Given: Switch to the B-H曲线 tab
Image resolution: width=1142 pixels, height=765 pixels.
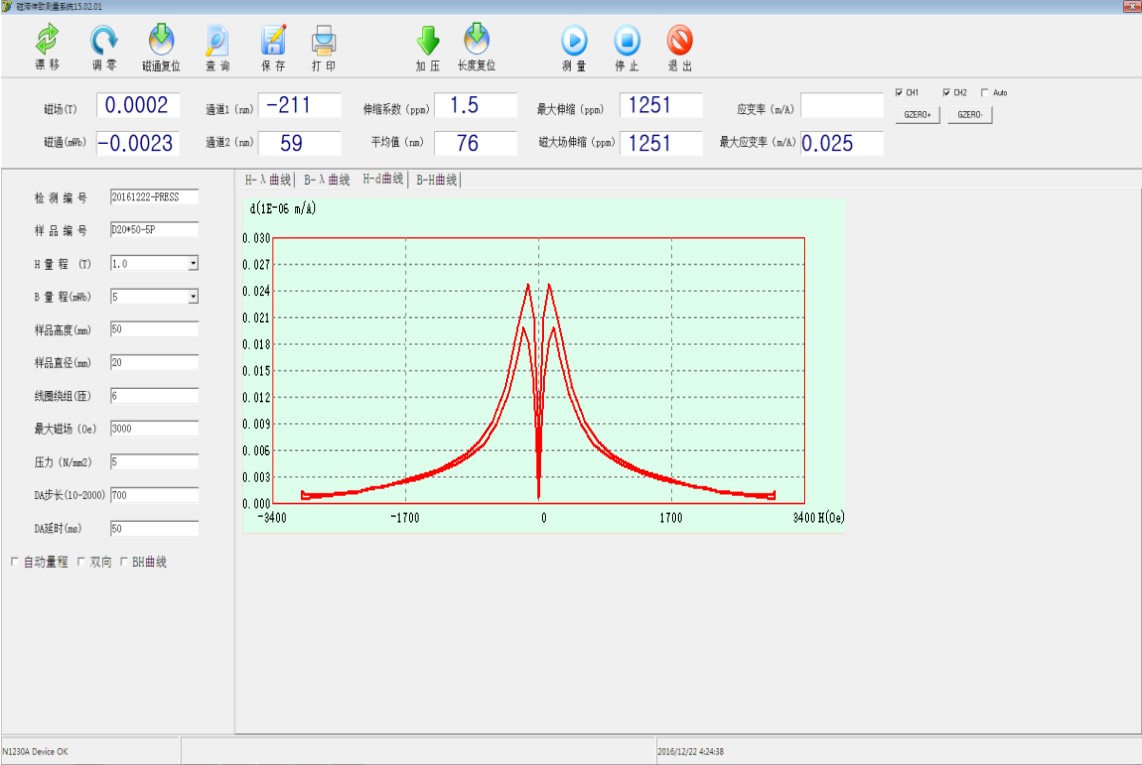Looking at the screenshot, I should point(436,180).
